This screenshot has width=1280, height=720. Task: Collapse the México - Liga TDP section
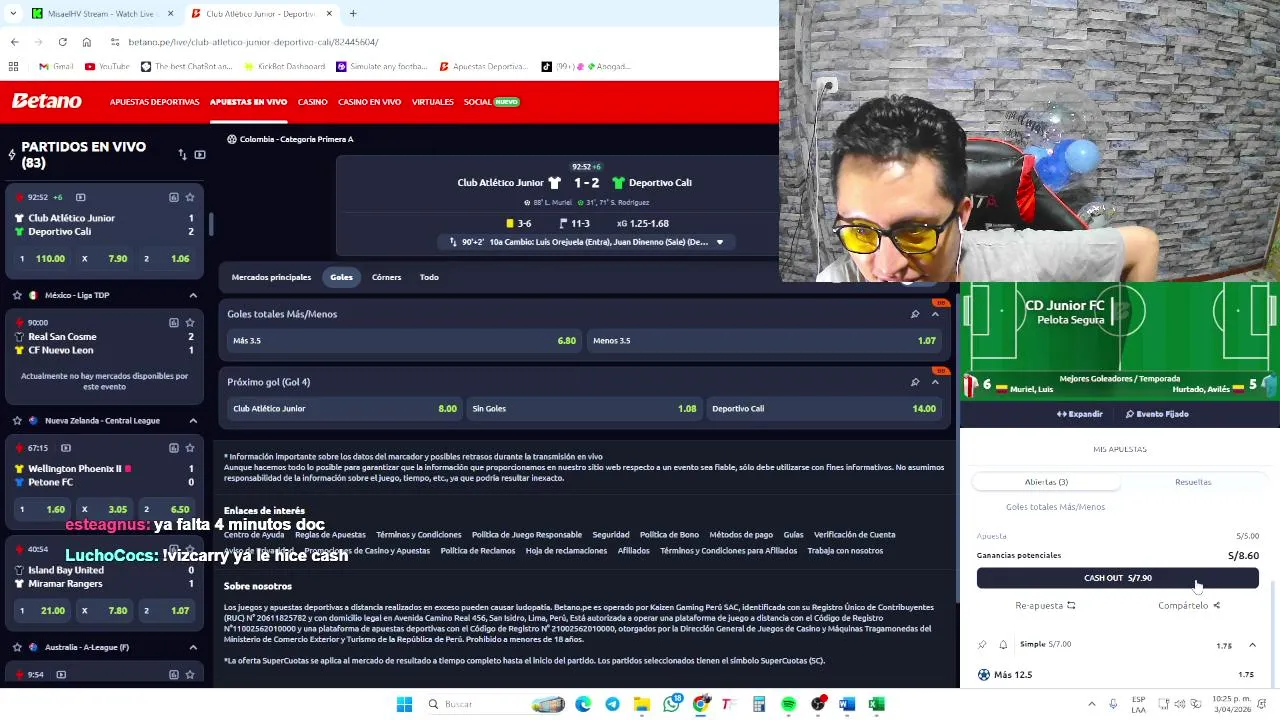click(193, 295)
